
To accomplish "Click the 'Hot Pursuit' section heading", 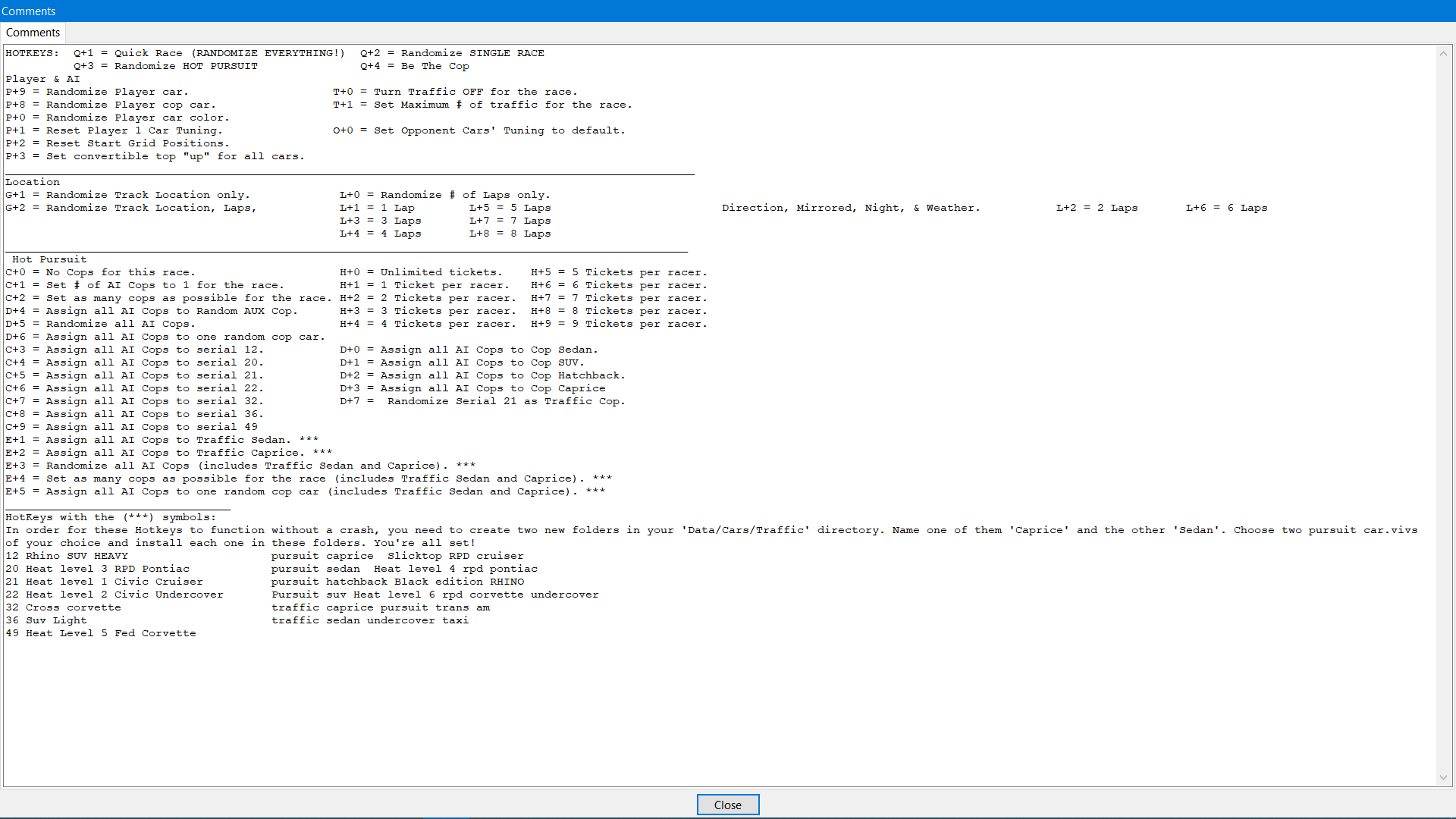I will [x=49, y=259].
